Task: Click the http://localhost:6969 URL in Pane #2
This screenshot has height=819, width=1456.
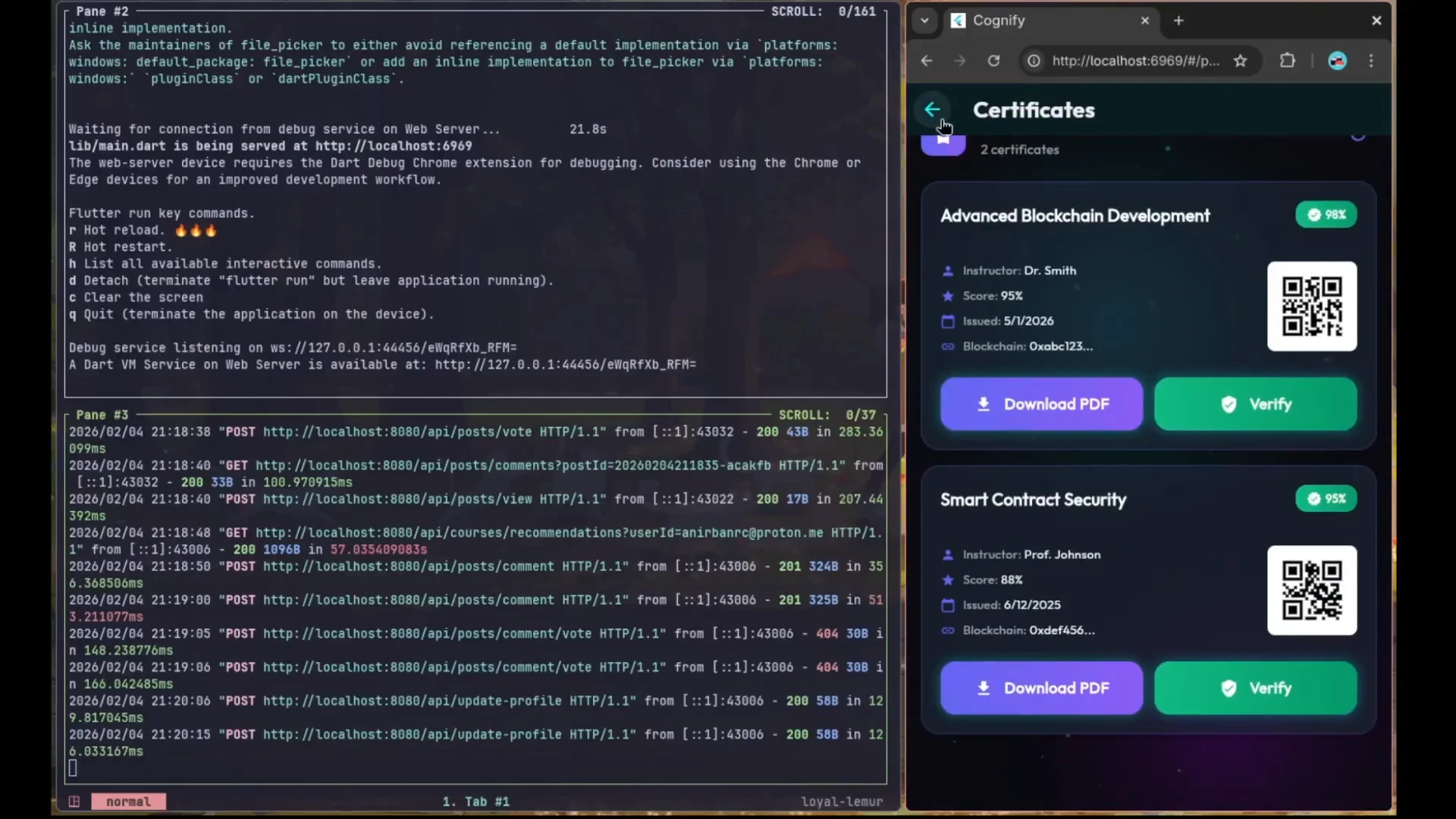Action: coord(394,146)
